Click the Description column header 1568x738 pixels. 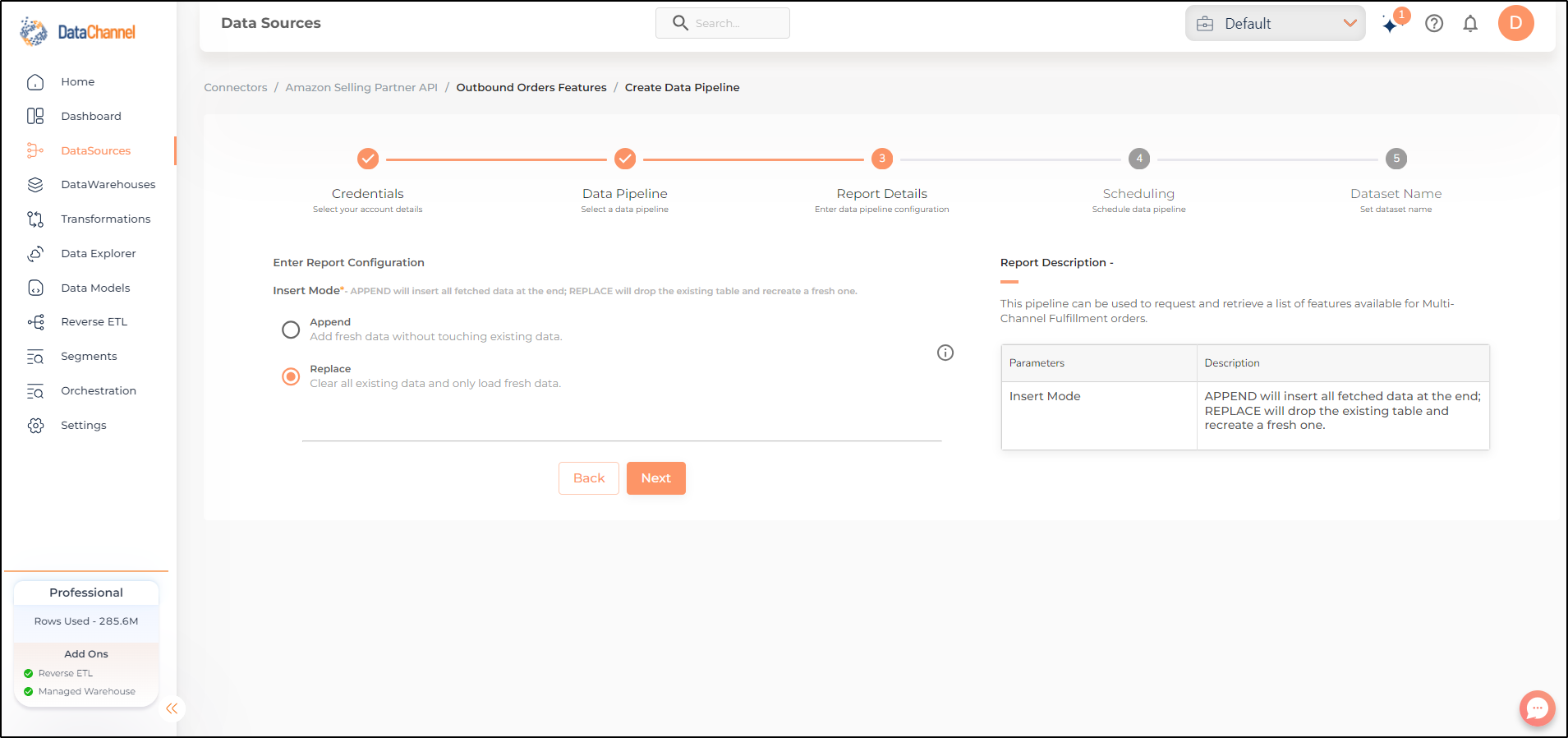[1343, 363]
